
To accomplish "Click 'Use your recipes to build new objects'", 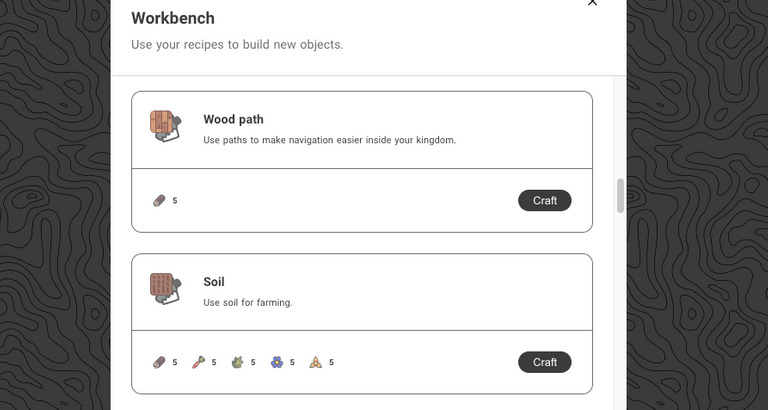I will click(237, 45).
